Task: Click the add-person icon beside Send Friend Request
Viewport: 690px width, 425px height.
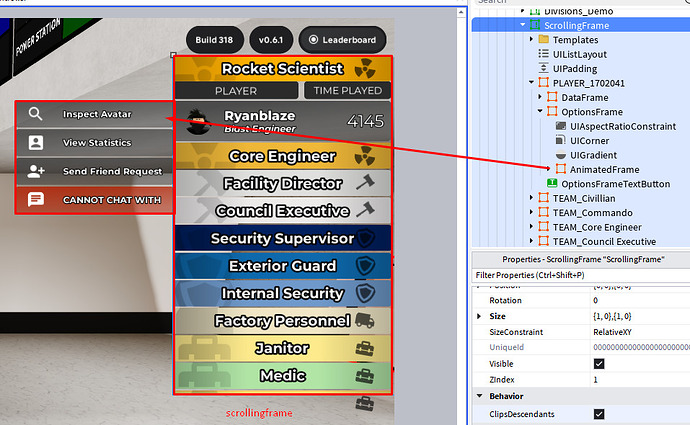Action: 36,171
